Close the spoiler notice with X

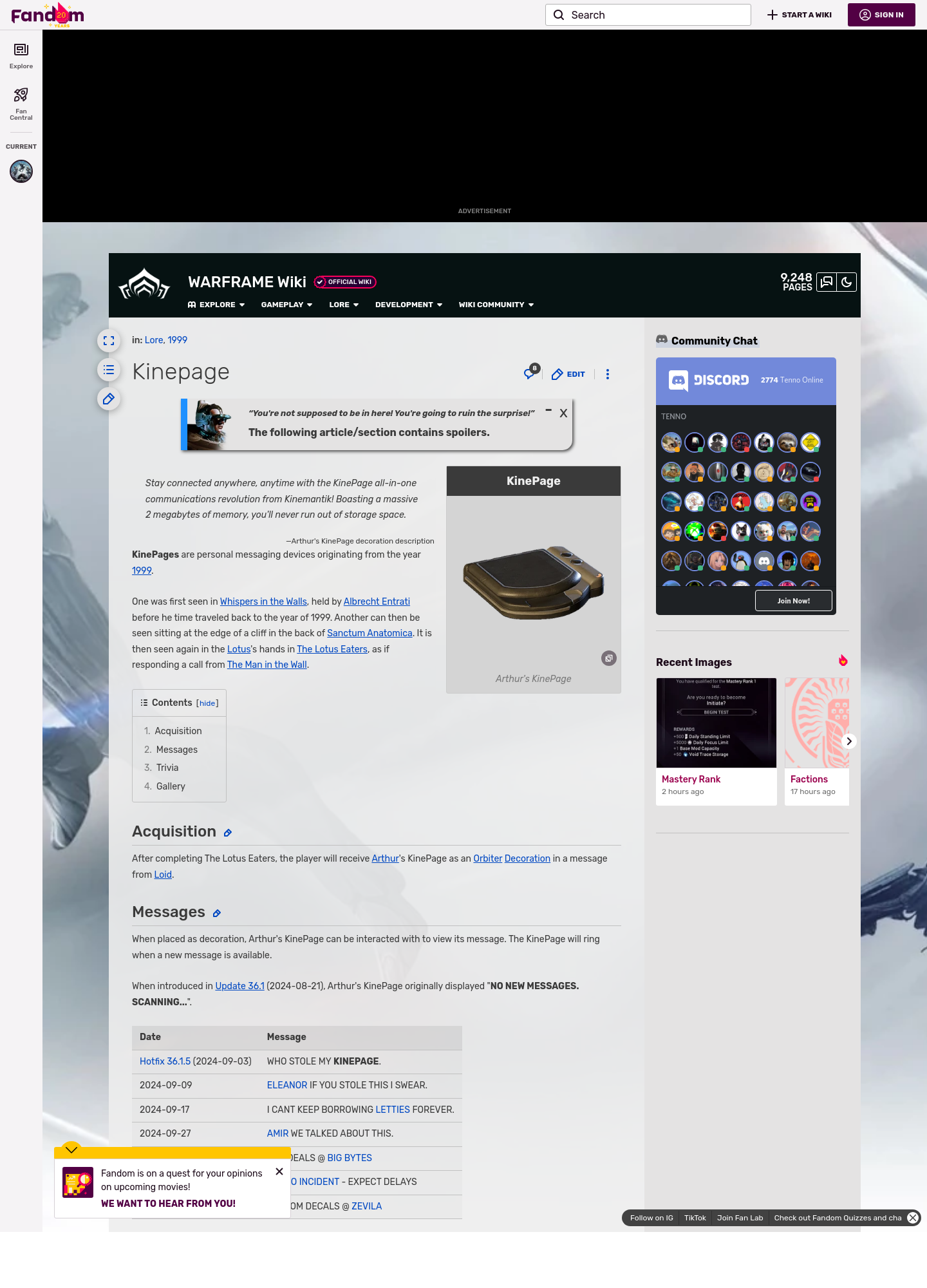(x=563, y=413)
